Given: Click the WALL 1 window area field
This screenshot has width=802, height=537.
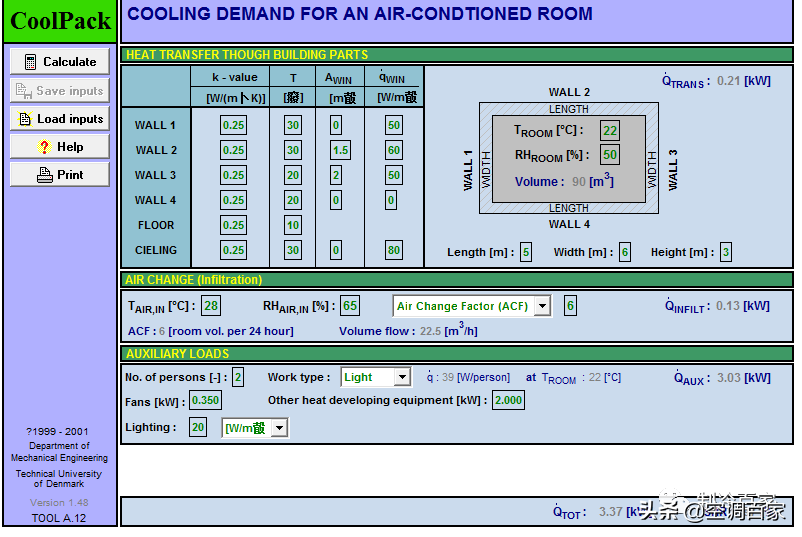Looking at the screenshot, I should click(x=336, y=125).
